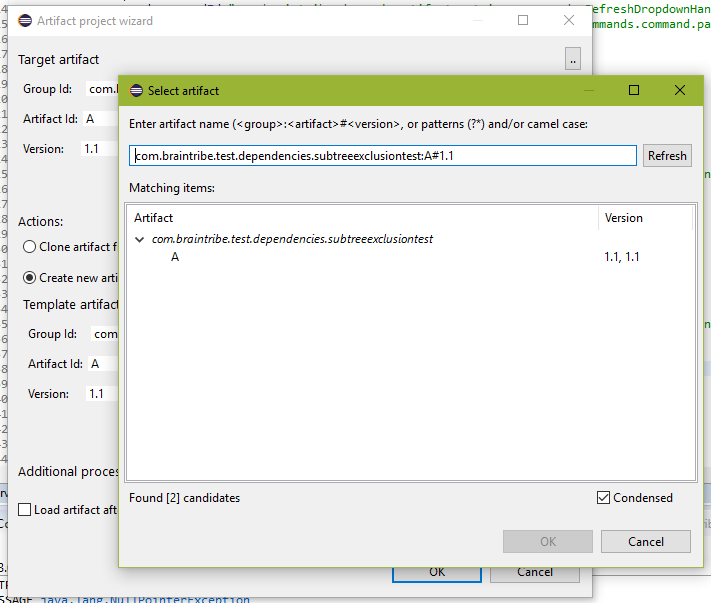This screenshot has width=711, height=603.
Task: Click Cancel in the Select artifact dialog
Action: [x=645, y=542]
